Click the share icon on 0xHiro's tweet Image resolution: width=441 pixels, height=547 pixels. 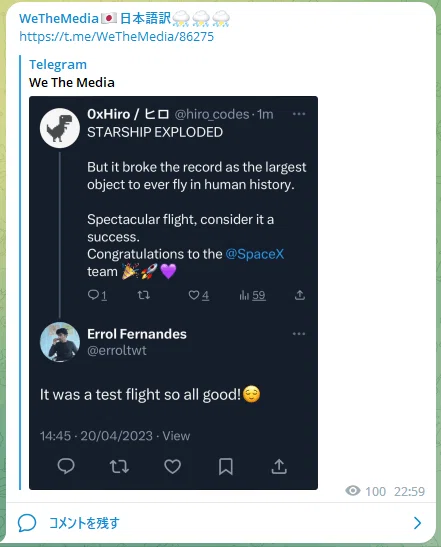(x=300, y=295)
